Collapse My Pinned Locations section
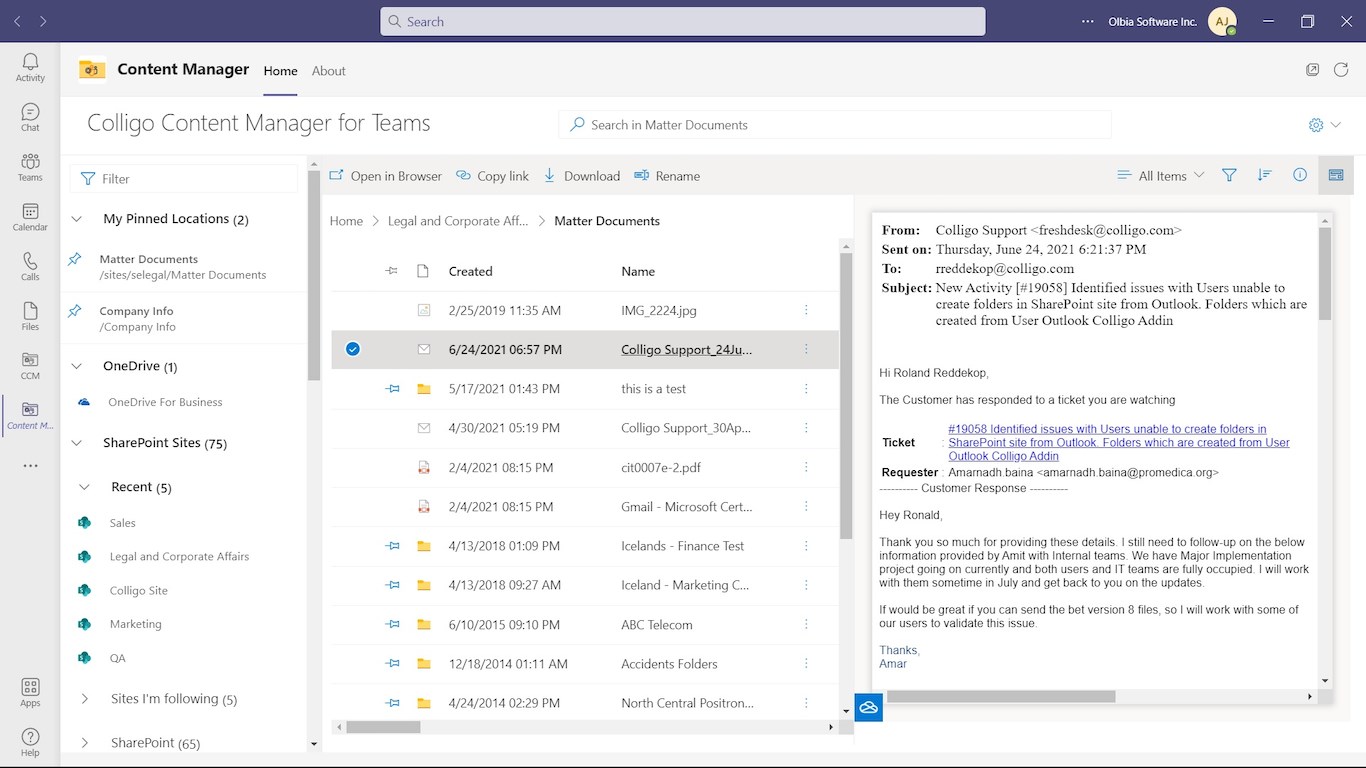Screen dimensions: 1366x768 [77, 219]
